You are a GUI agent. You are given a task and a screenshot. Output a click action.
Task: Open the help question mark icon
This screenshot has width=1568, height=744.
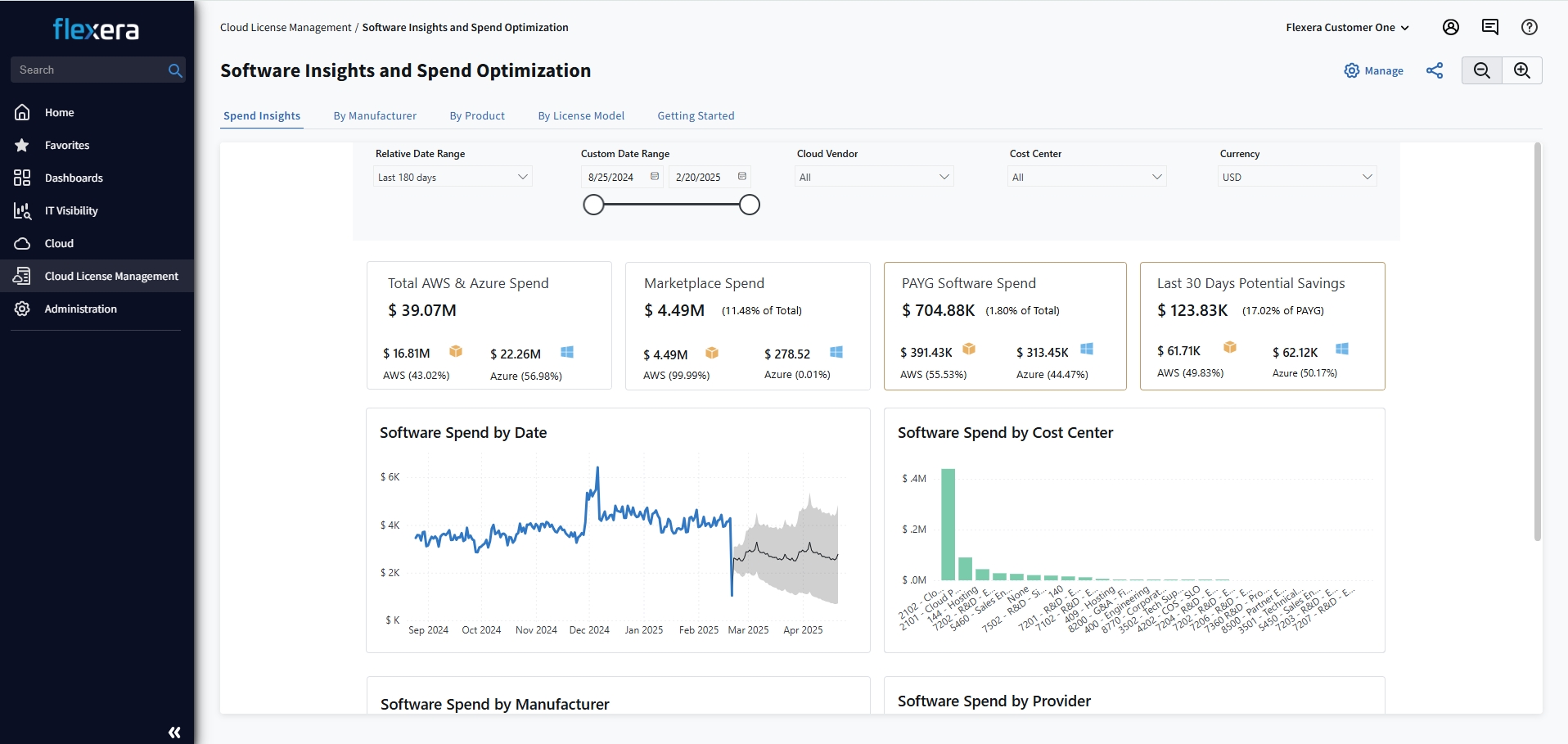coord(1529,27)
